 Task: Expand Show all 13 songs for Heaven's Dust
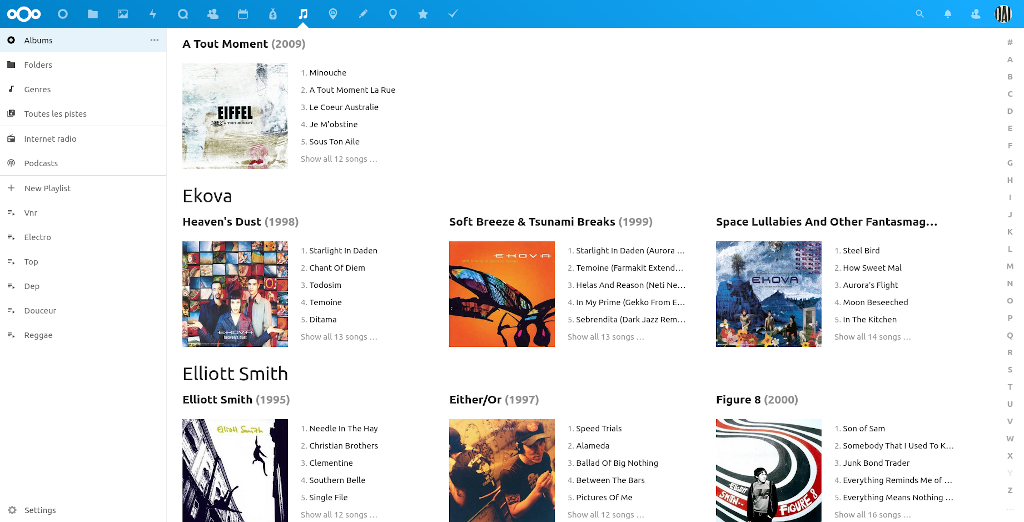339,337
